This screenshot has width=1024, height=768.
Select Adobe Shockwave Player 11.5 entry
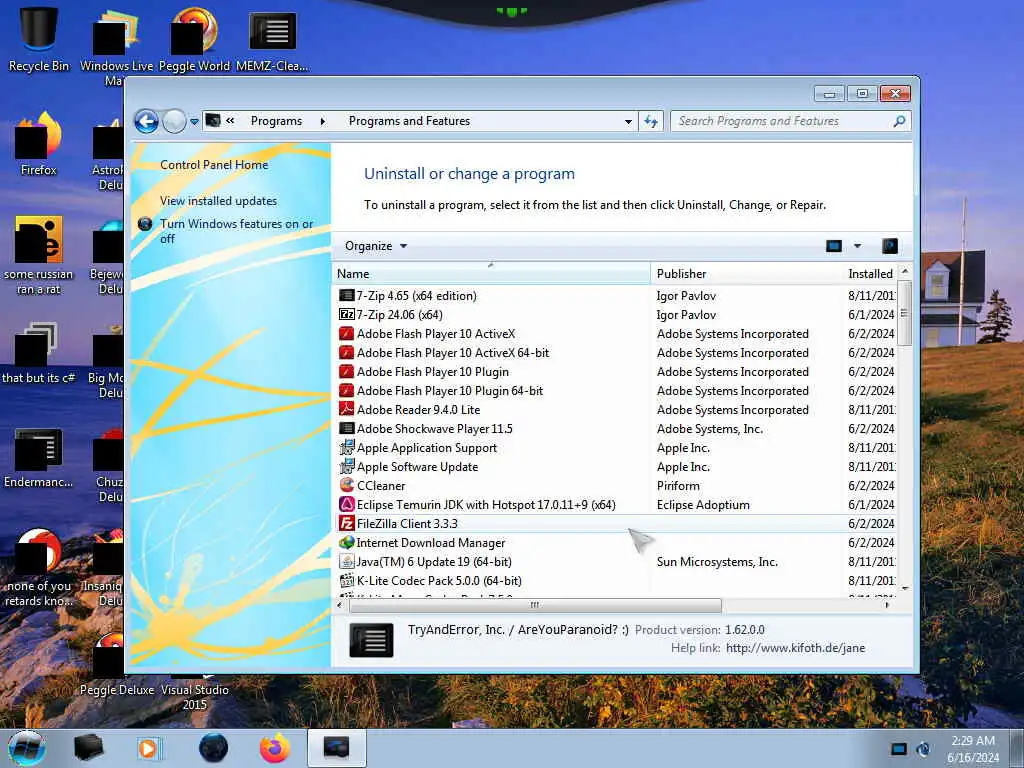coord(616,428)
